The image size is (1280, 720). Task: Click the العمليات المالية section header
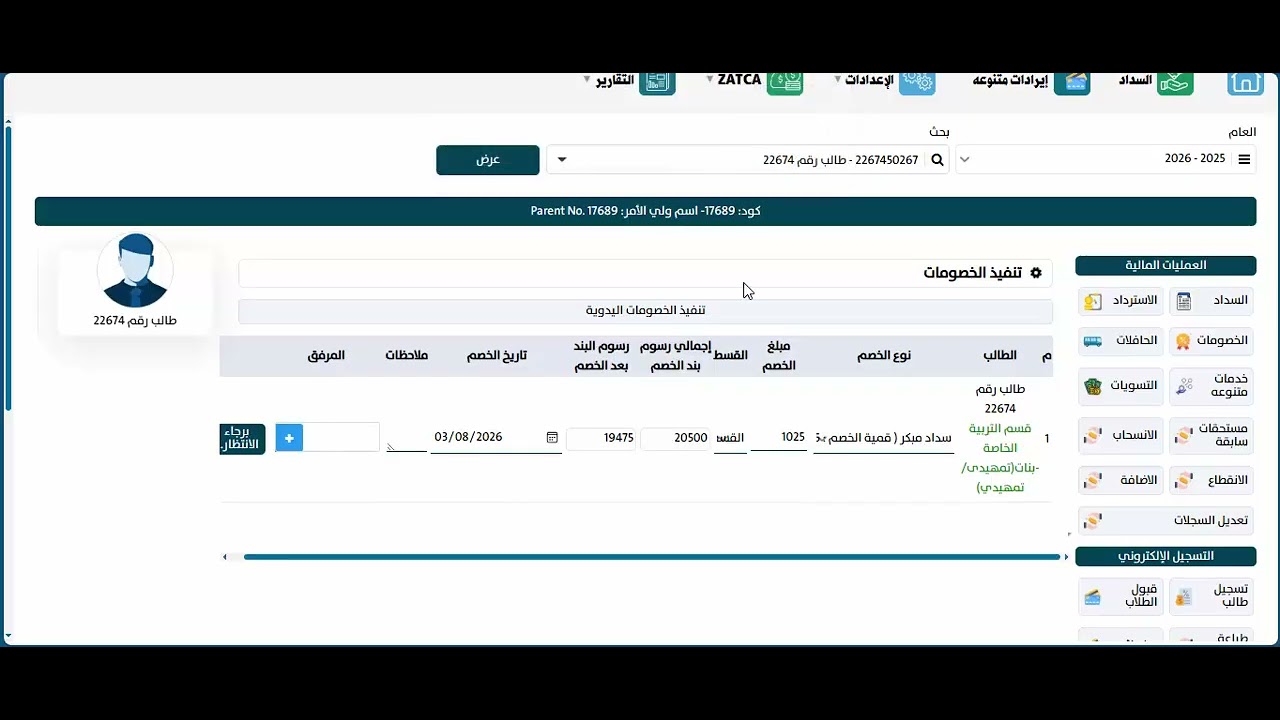[1166, 265]
